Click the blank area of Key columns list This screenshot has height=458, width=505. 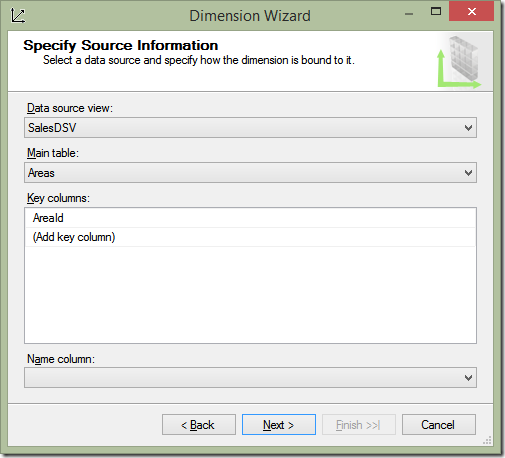[250, 295]
